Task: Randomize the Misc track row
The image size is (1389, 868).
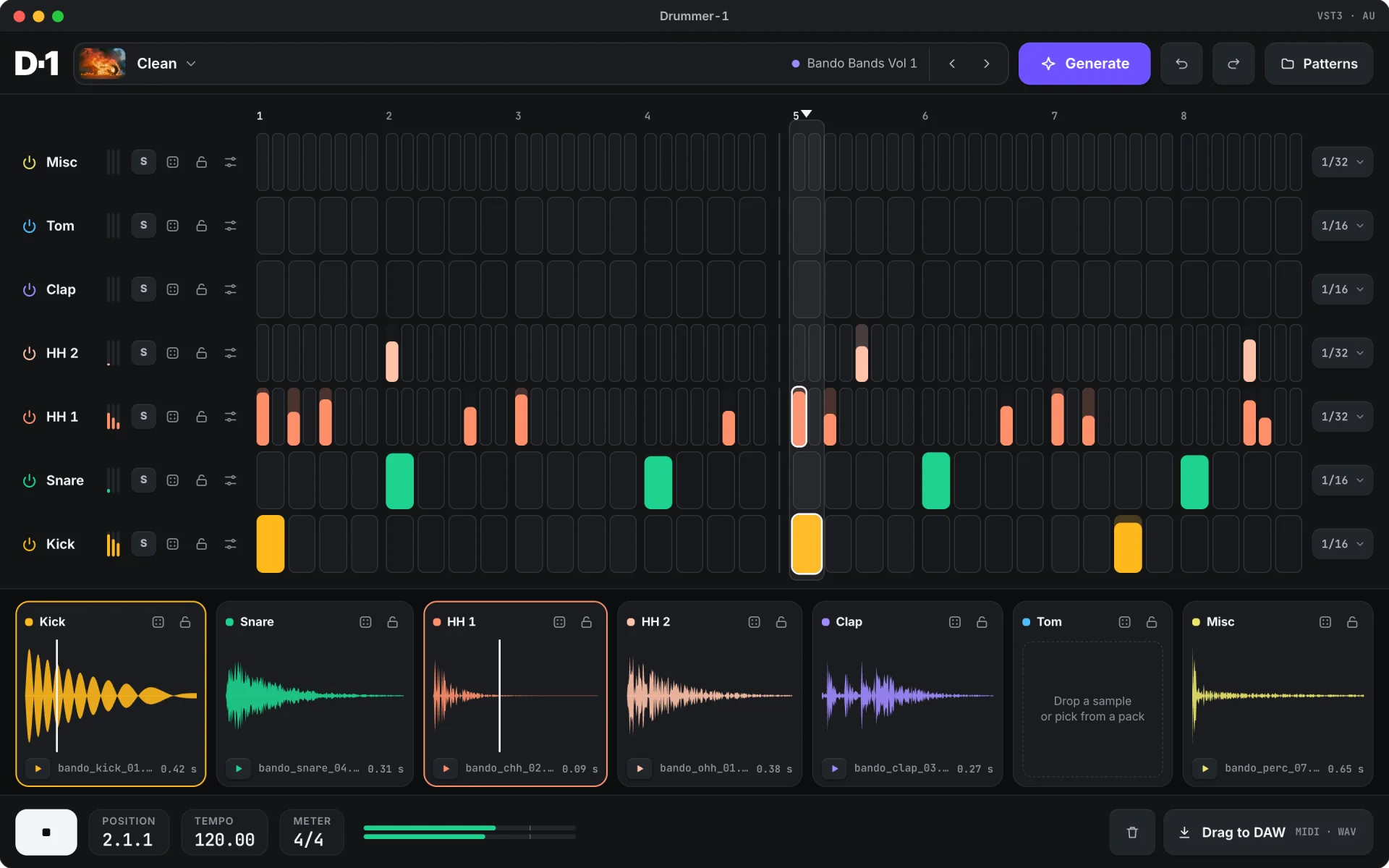Action: coord(172,162)
